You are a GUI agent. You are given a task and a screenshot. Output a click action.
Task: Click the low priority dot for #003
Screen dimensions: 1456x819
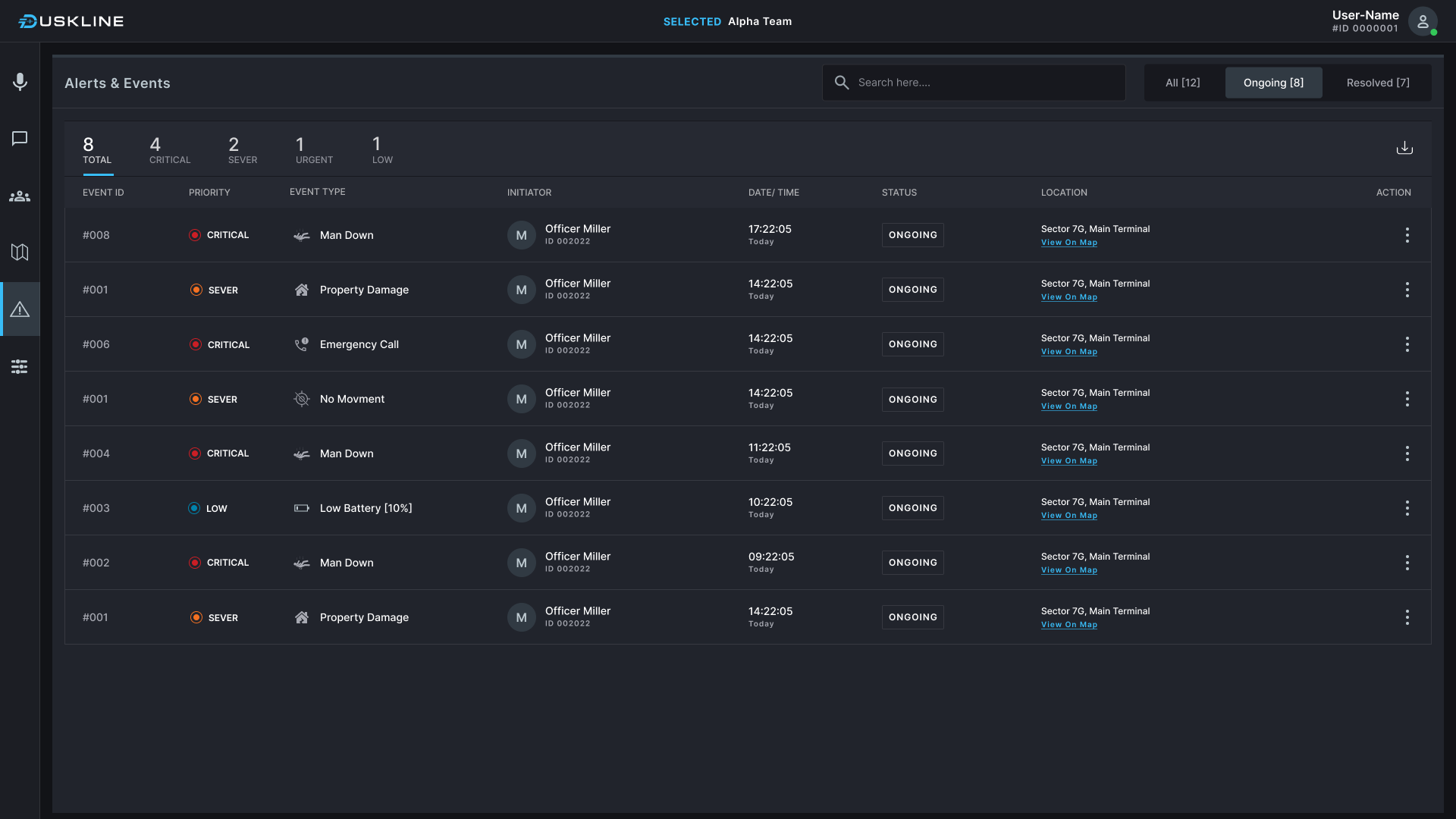(x=194, y=508)
